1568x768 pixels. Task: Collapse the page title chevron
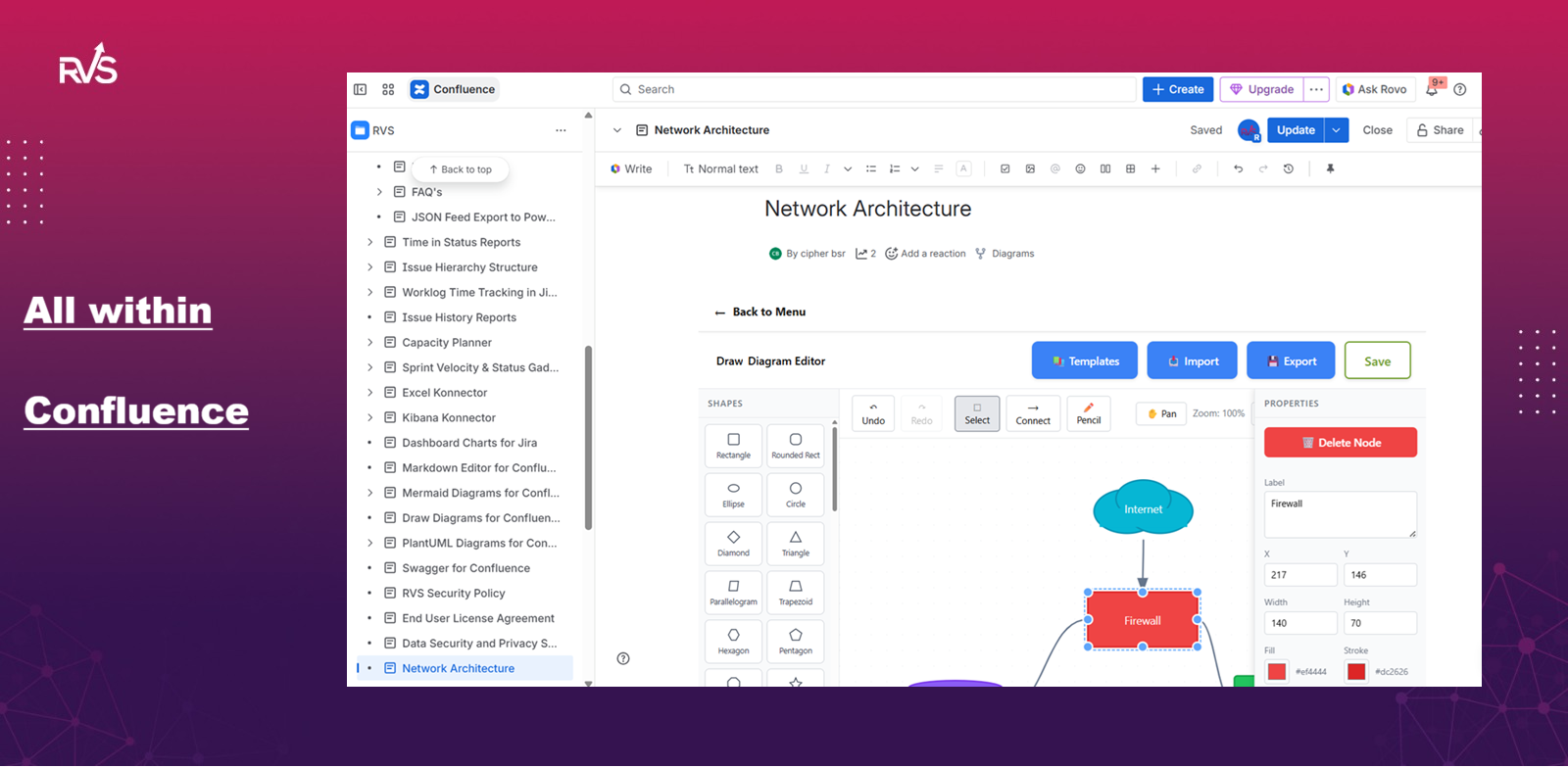[x=617, y=130]
